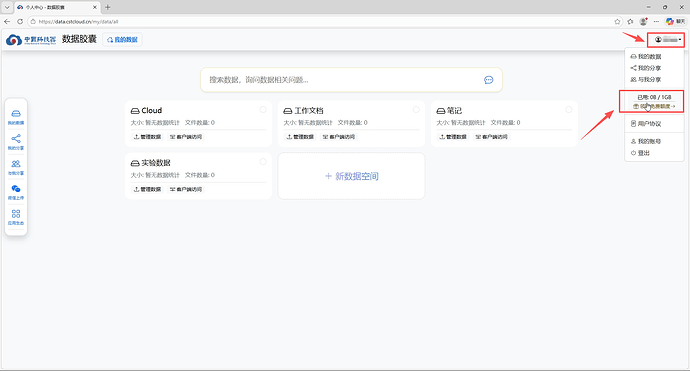
Task: Click 客户端访问 on the 实验数据 card
Action: (x=186, y=189)
